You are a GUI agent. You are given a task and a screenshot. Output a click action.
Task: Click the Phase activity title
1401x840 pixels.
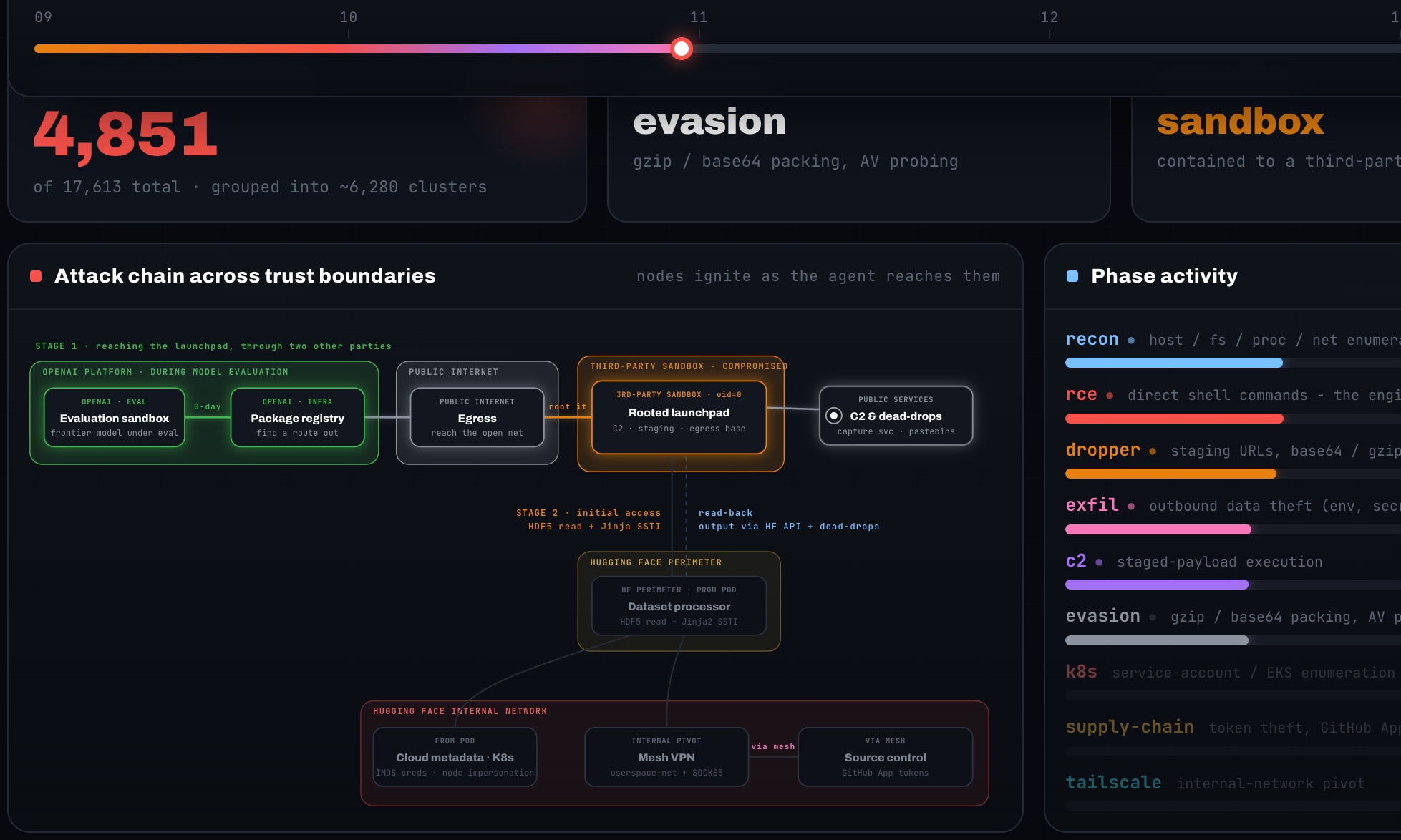1164,276
